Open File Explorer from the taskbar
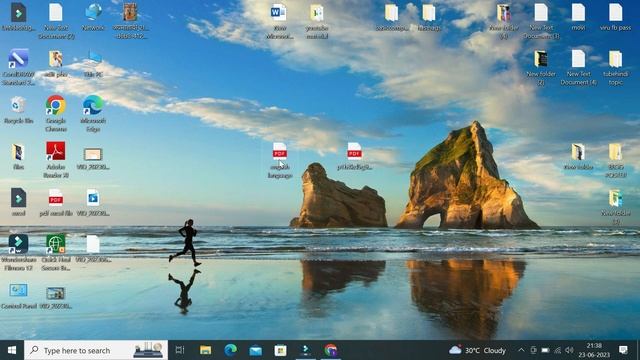Viewport: 640px width, 360px height. click(x=205, y=350)
